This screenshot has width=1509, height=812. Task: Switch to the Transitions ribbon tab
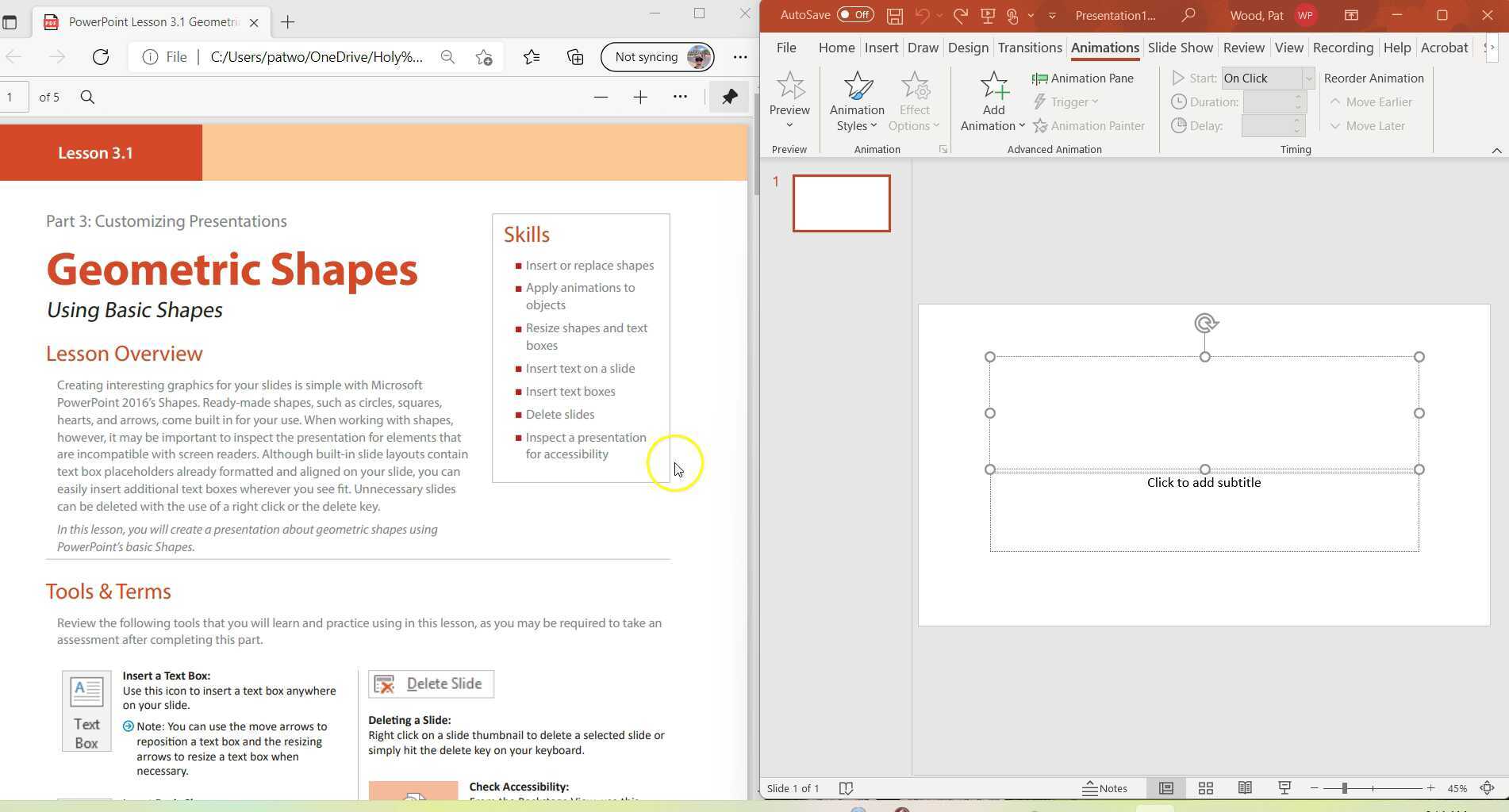pyautogui.click(x=1029, y=48)
